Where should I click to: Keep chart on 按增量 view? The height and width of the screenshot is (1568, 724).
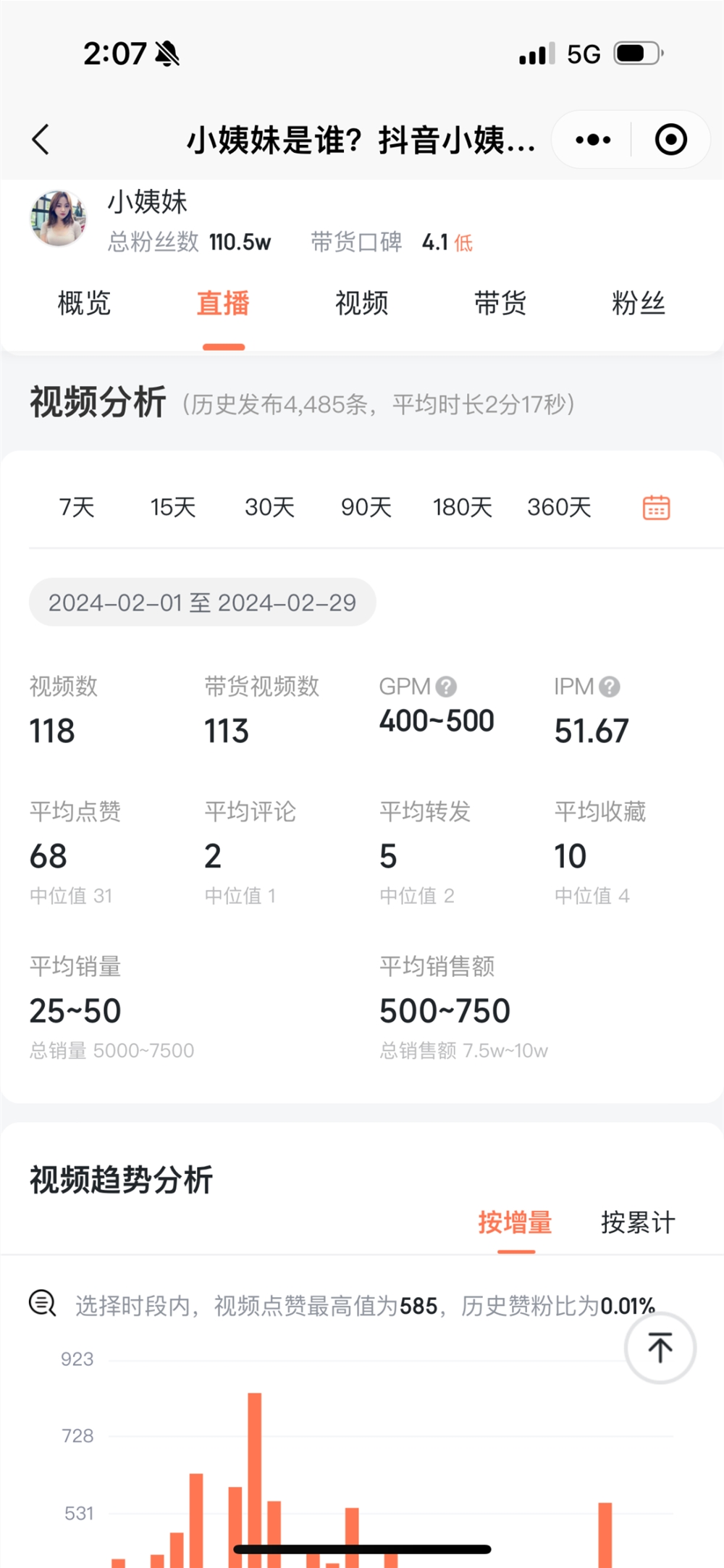515,1222
